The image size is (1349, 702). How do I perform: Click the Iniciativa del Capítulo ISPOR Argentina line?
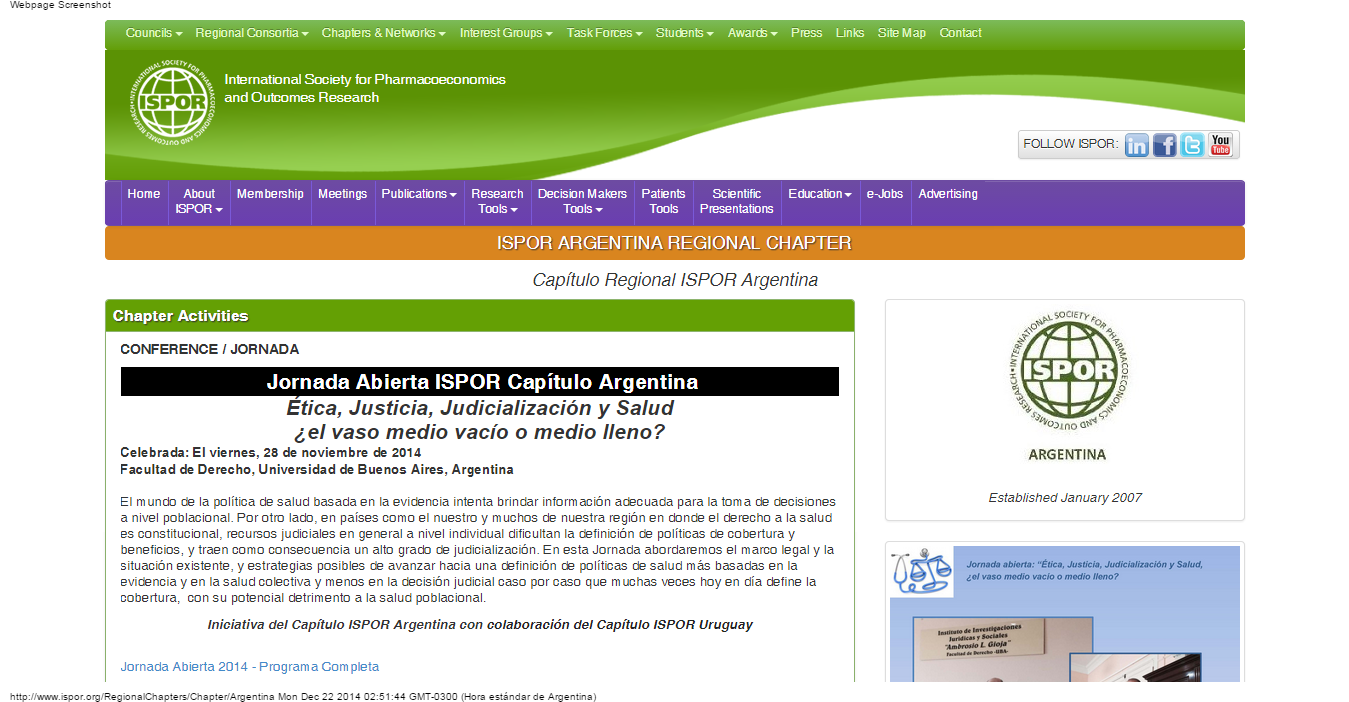pyautogui.click(x=480, y=625)
